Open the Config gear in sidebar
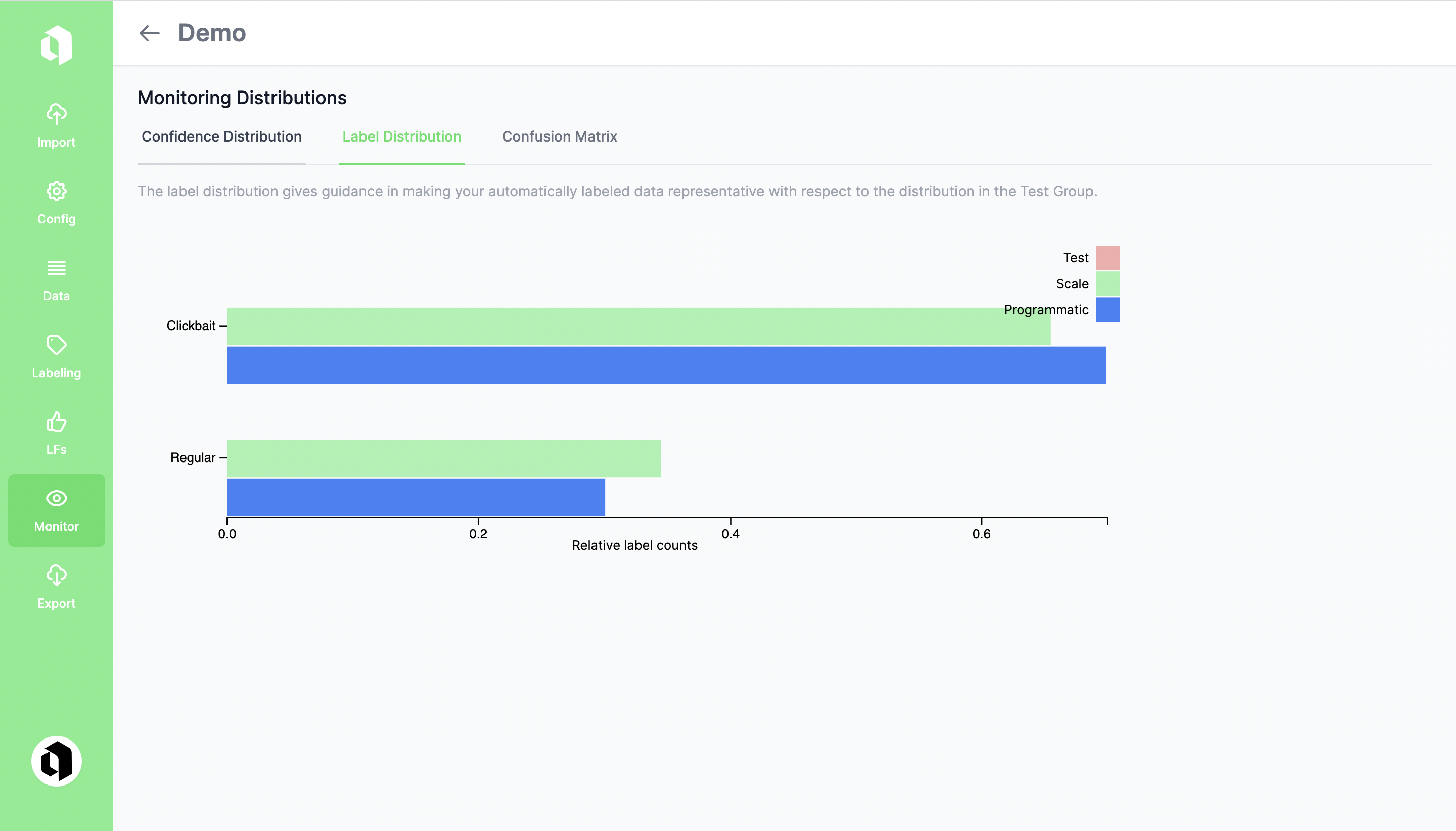This screenshot has width=1456, height=831. (x=56, y=203)
